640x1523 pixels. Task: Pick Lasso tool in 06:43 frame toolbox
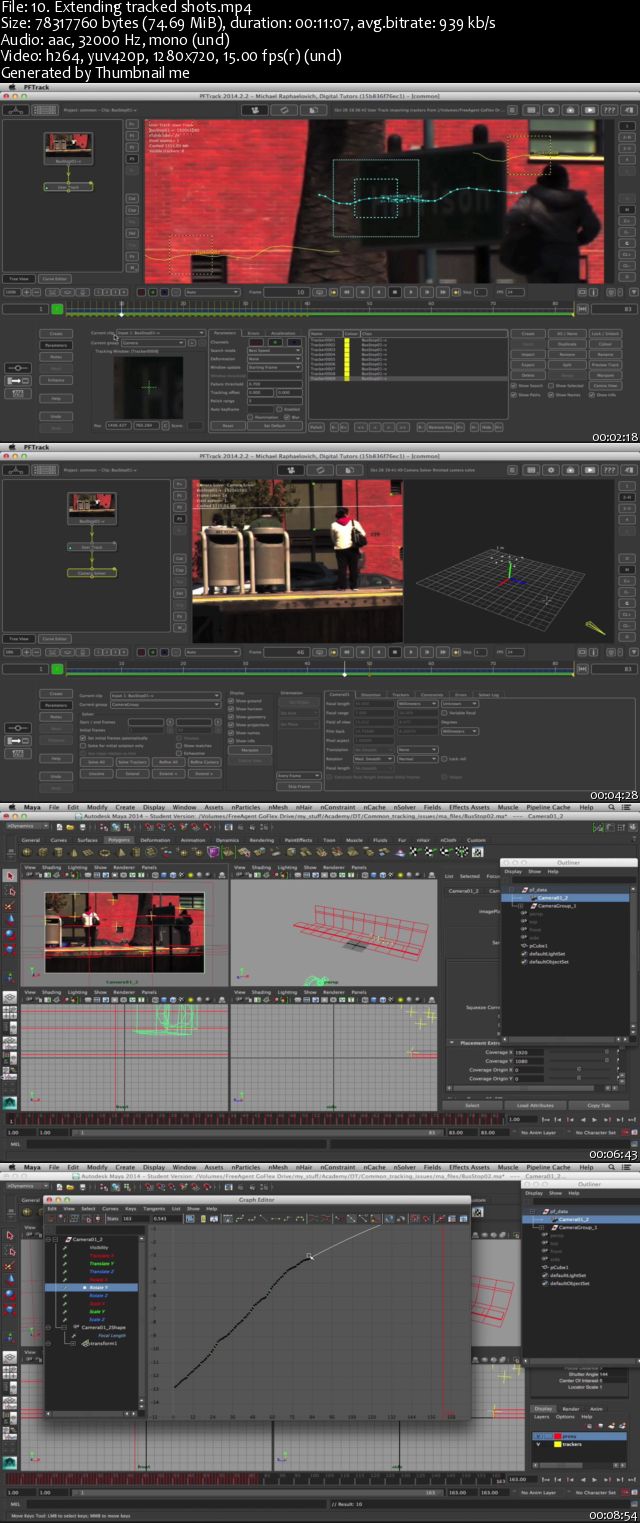(x=9, y=891)
